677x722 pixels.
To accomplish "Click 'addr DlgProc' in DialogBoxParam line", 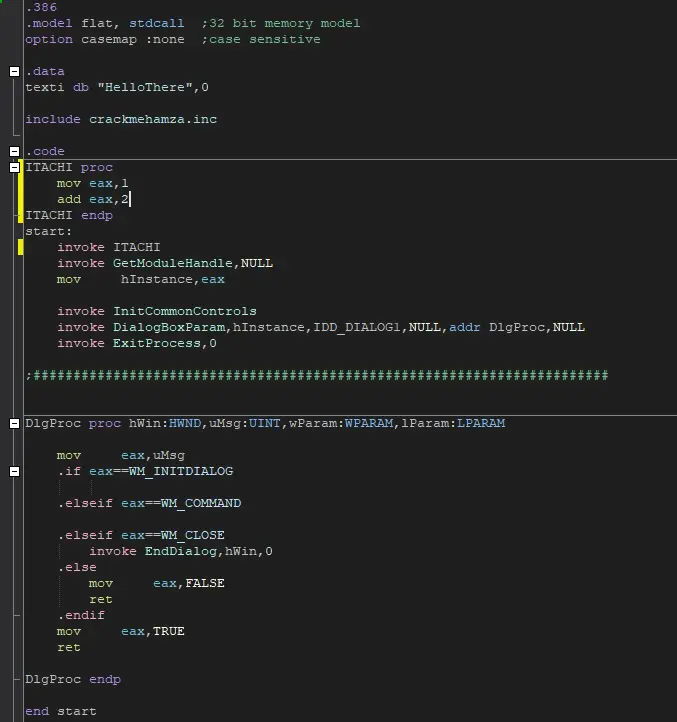I will (497, 327).
